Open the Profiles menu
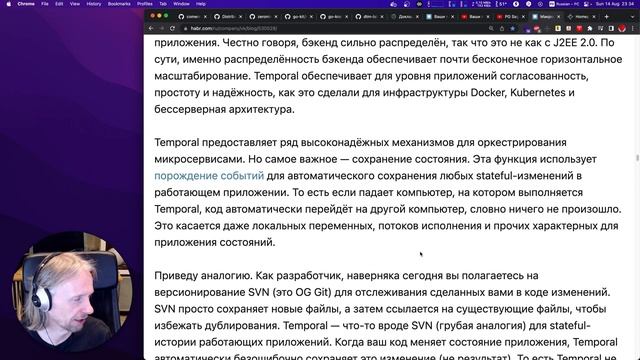This screenshot has height=360, width=640. pyautogui.click(x=144, y=4)
